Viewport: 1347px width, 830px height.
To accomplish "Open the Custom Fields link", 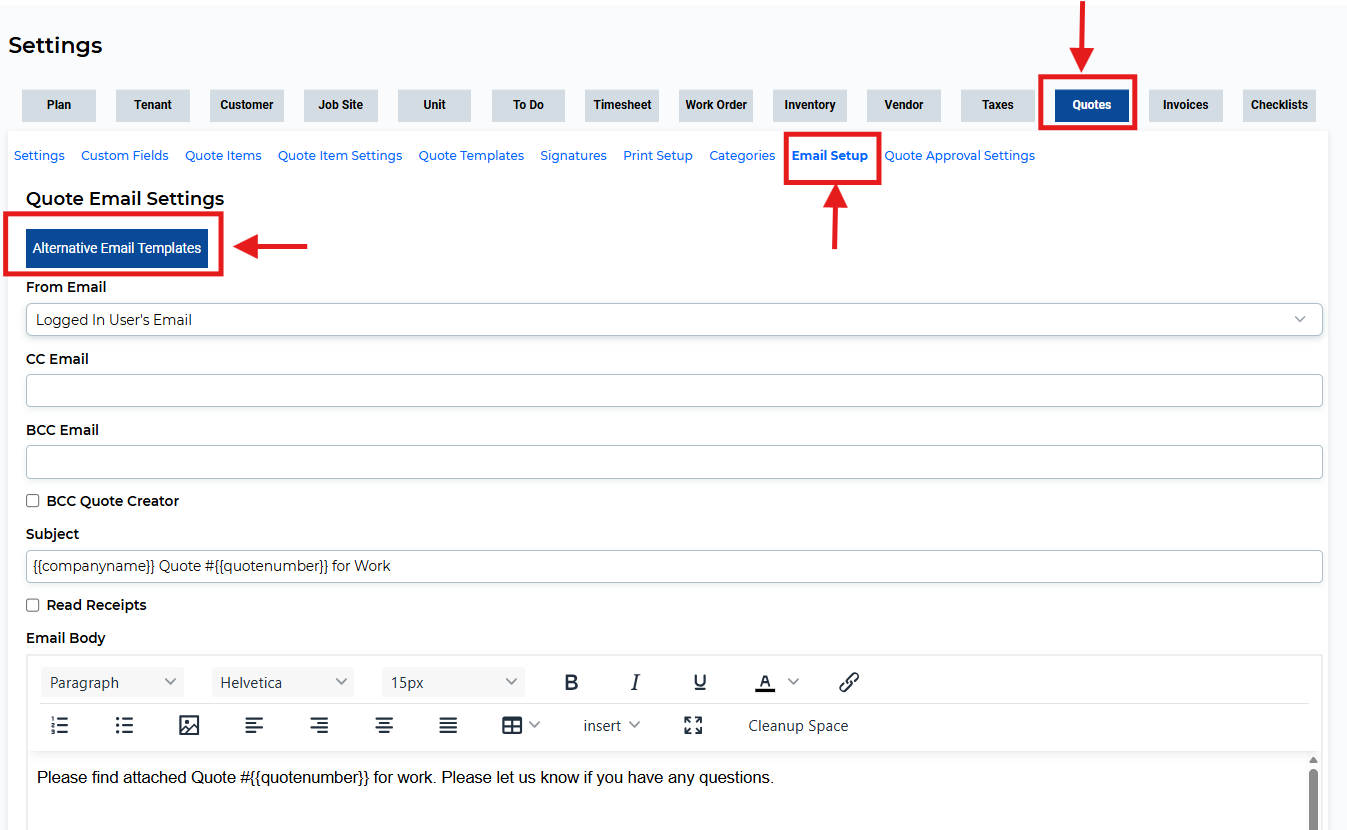I will (125, 156).
